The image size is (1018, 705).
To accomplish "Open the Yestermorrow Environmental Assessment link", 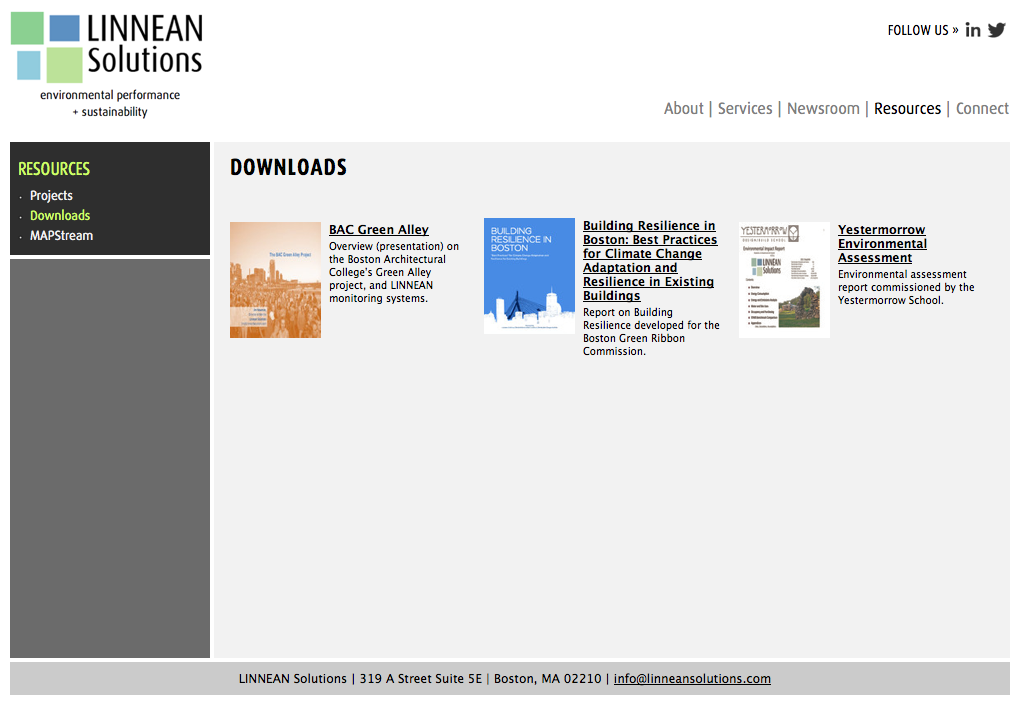I will tap(882, 243).
